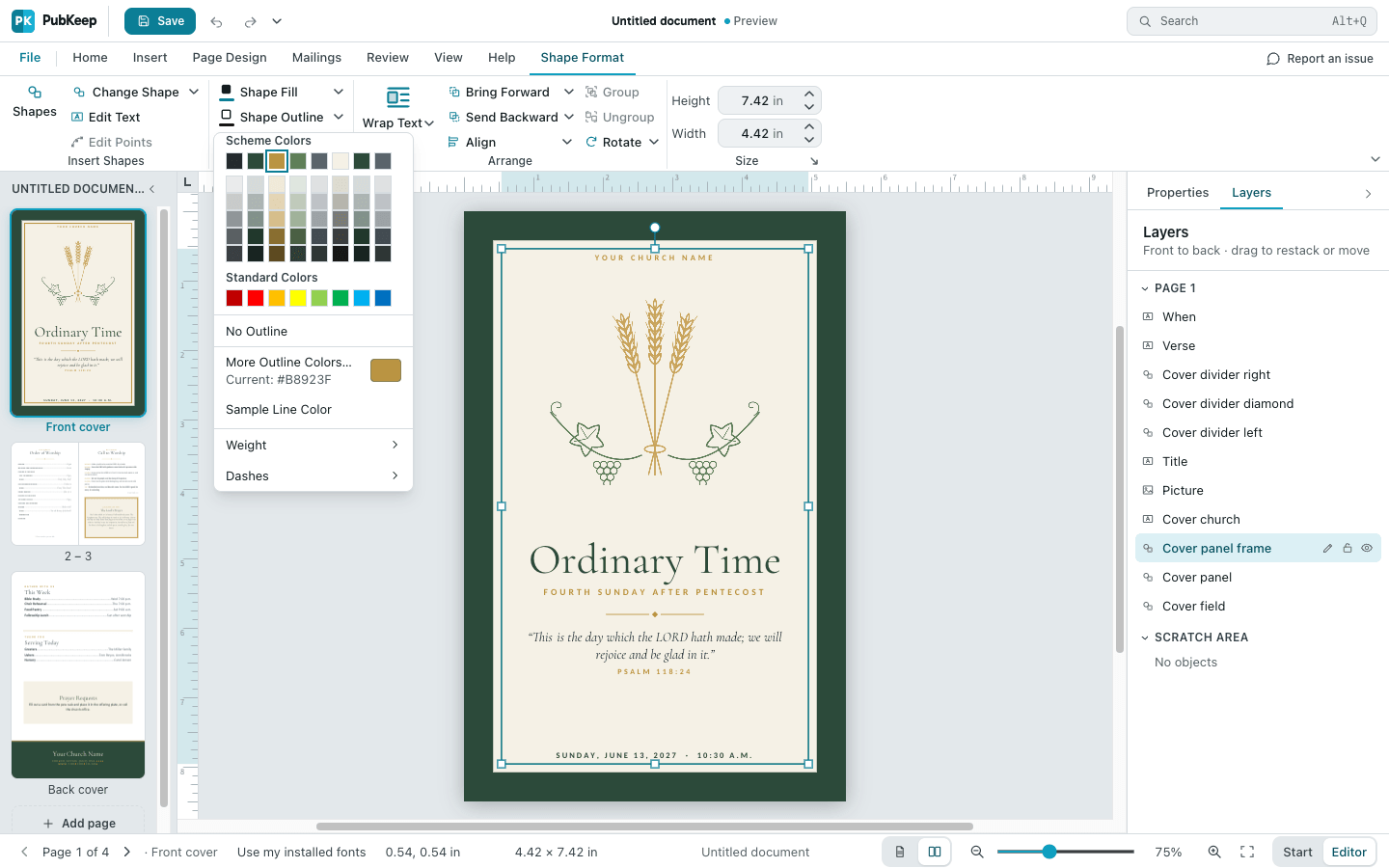Lock the Cover panel frame layer
Image resolution: width=1389 pixels, height=868 pixels.
tap(1348, 549)
